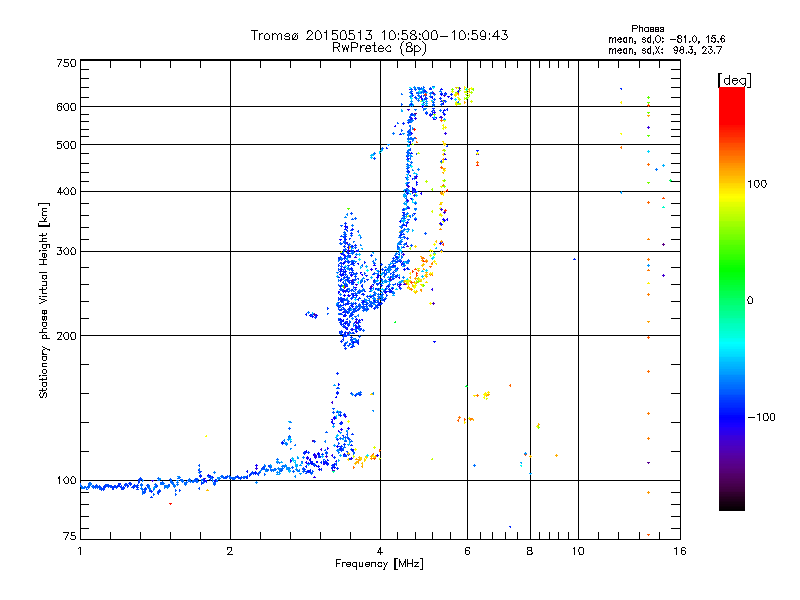Click the x-axis tick label '16'
800x600 pixels.
[680, 551]
